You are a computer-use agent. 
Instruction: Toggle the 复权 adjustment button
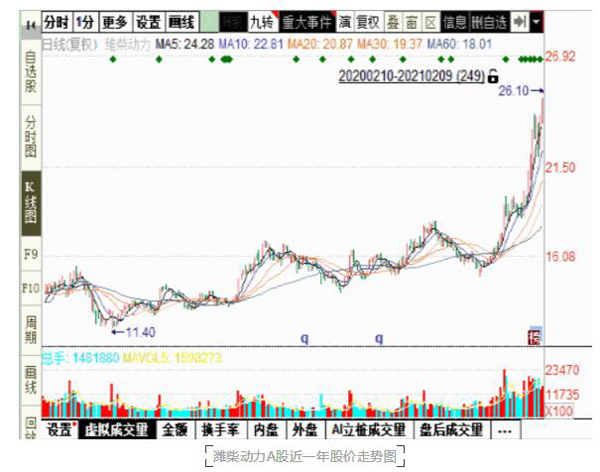coord(367,21)
